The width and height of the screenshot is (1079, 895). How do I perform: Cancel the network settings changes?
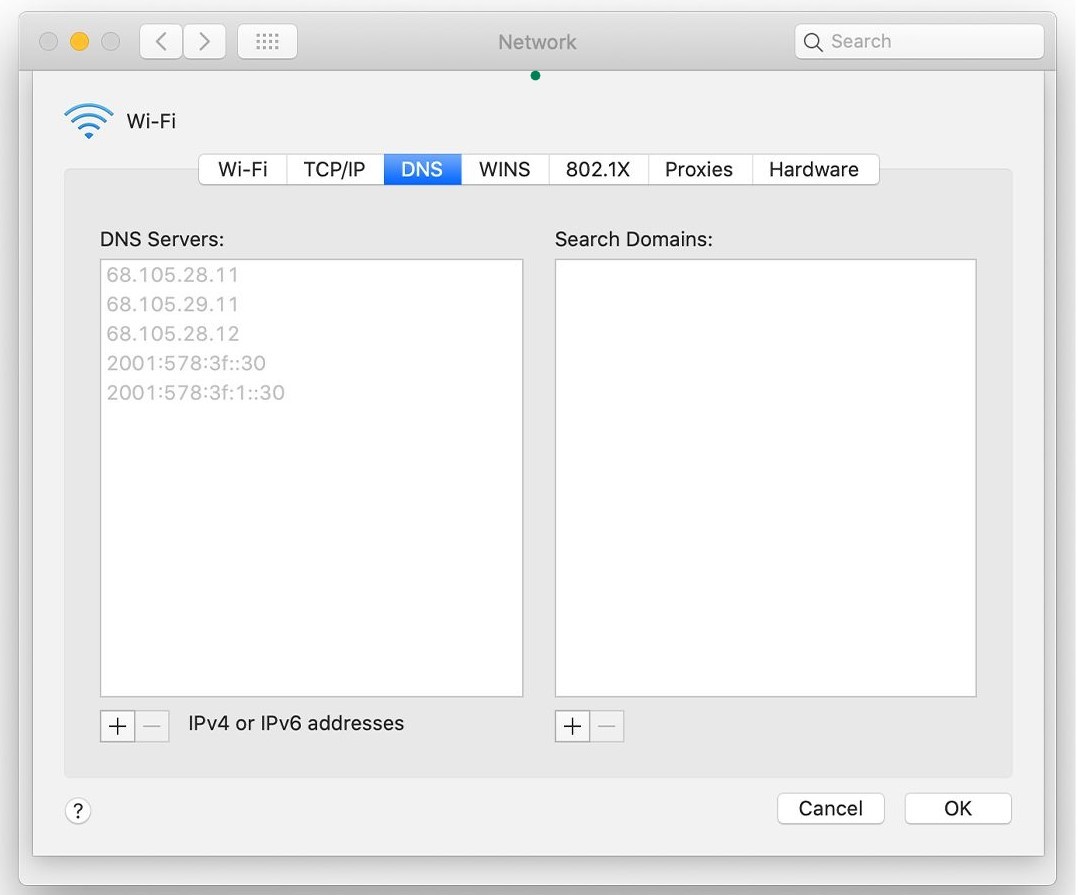click(x=830, y=808)
